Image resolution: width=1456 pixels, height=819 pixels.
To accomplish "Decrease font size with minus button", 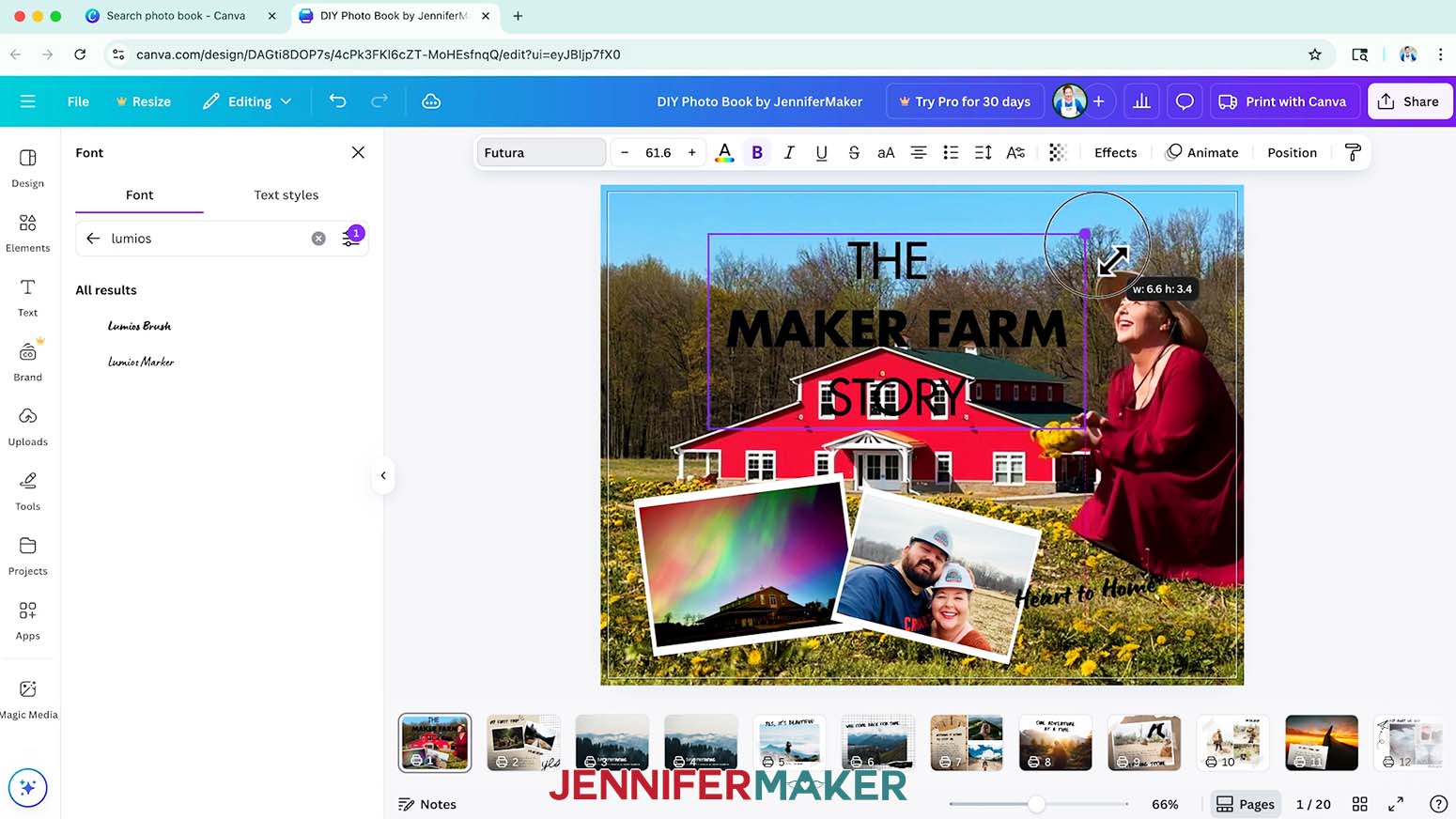I will click(625, 152).
